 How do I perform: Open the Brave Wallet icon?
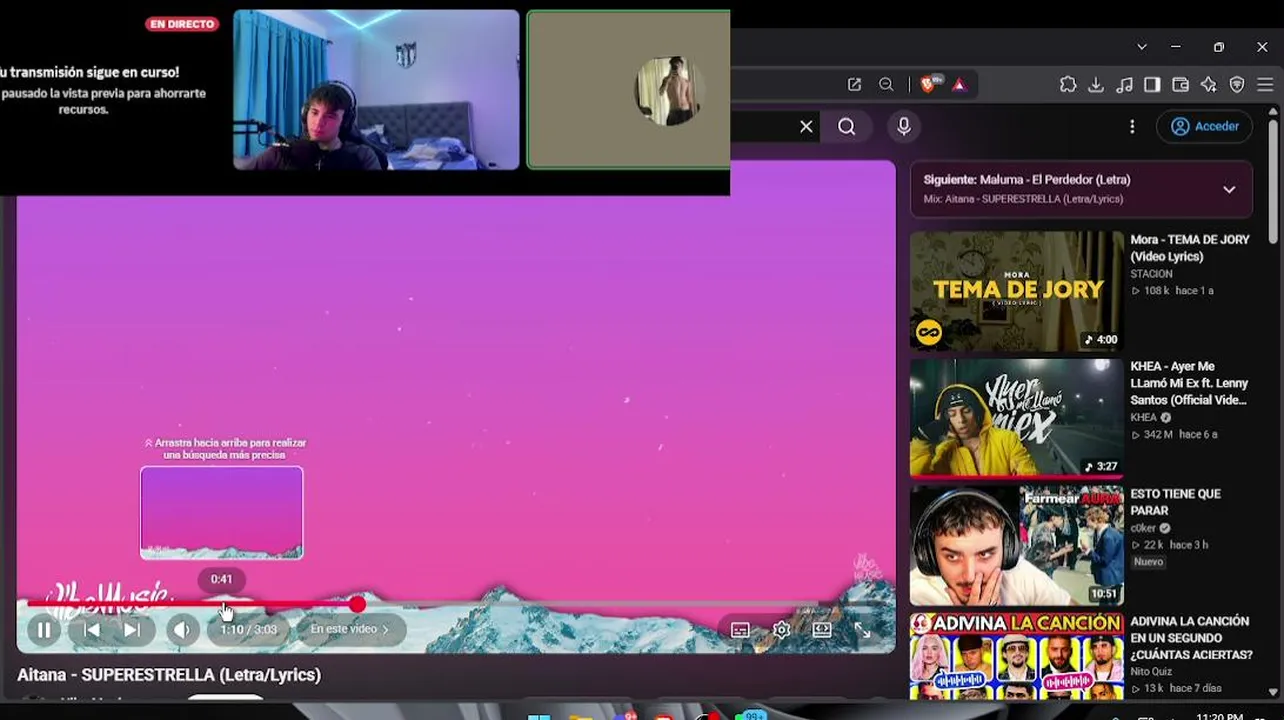point(1180,85)
